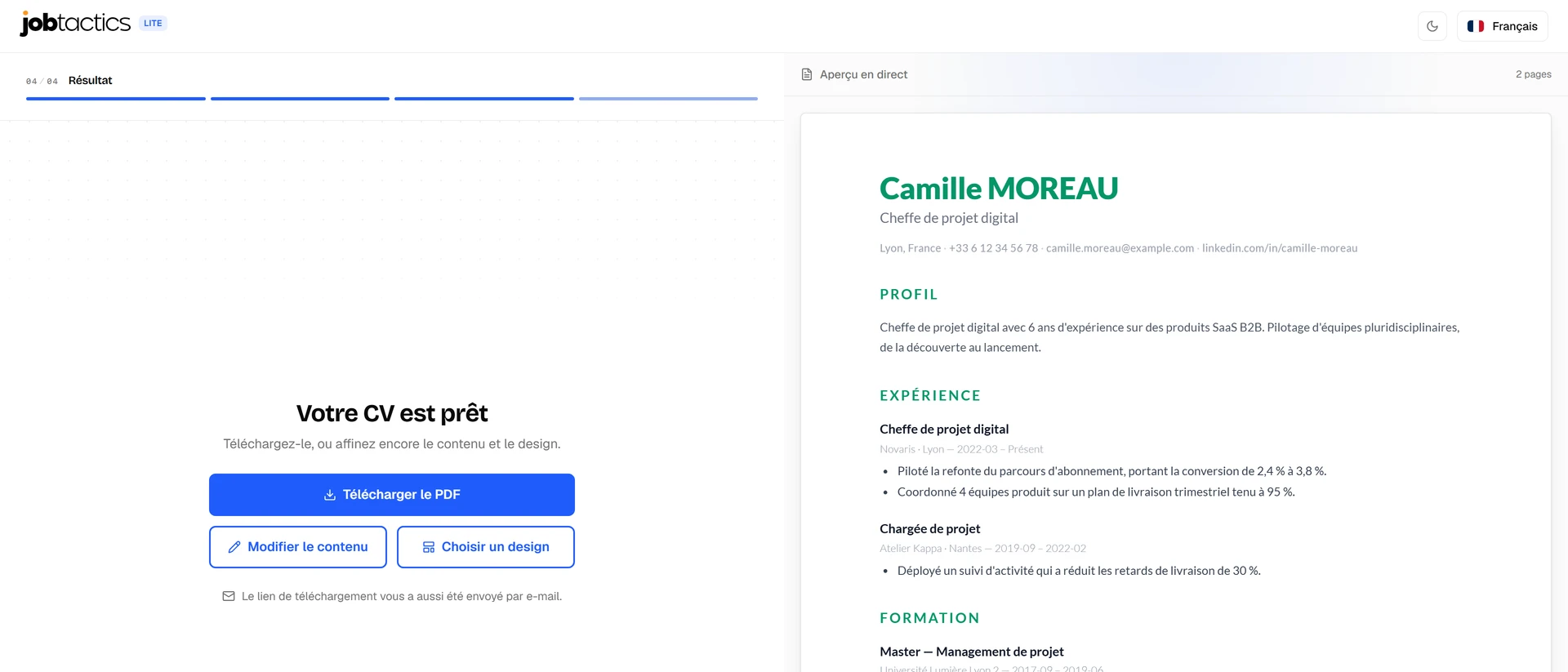Click the LITE badge next to the logo

click(x=153, y=23)
